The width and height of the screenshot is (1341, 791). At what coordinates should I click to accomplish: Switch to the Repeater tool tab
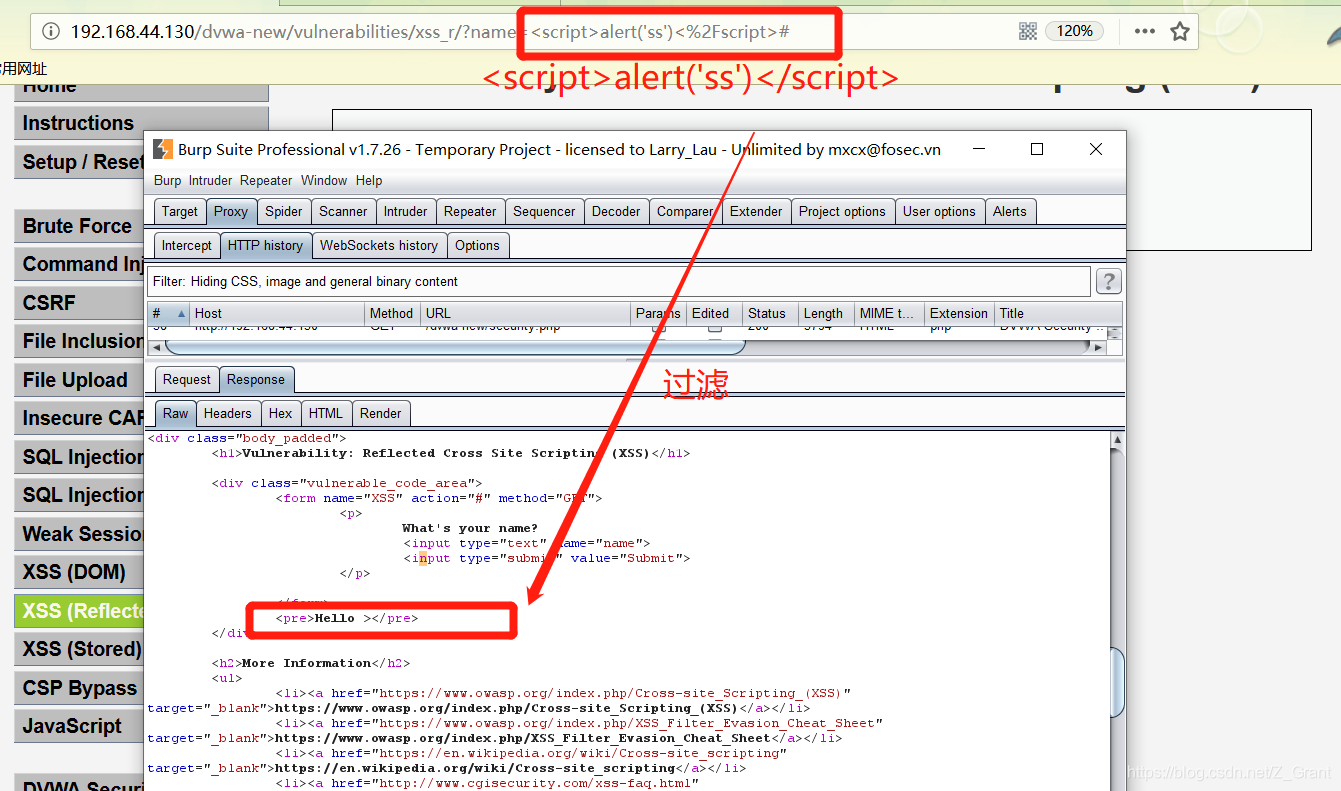pos(470,211)
